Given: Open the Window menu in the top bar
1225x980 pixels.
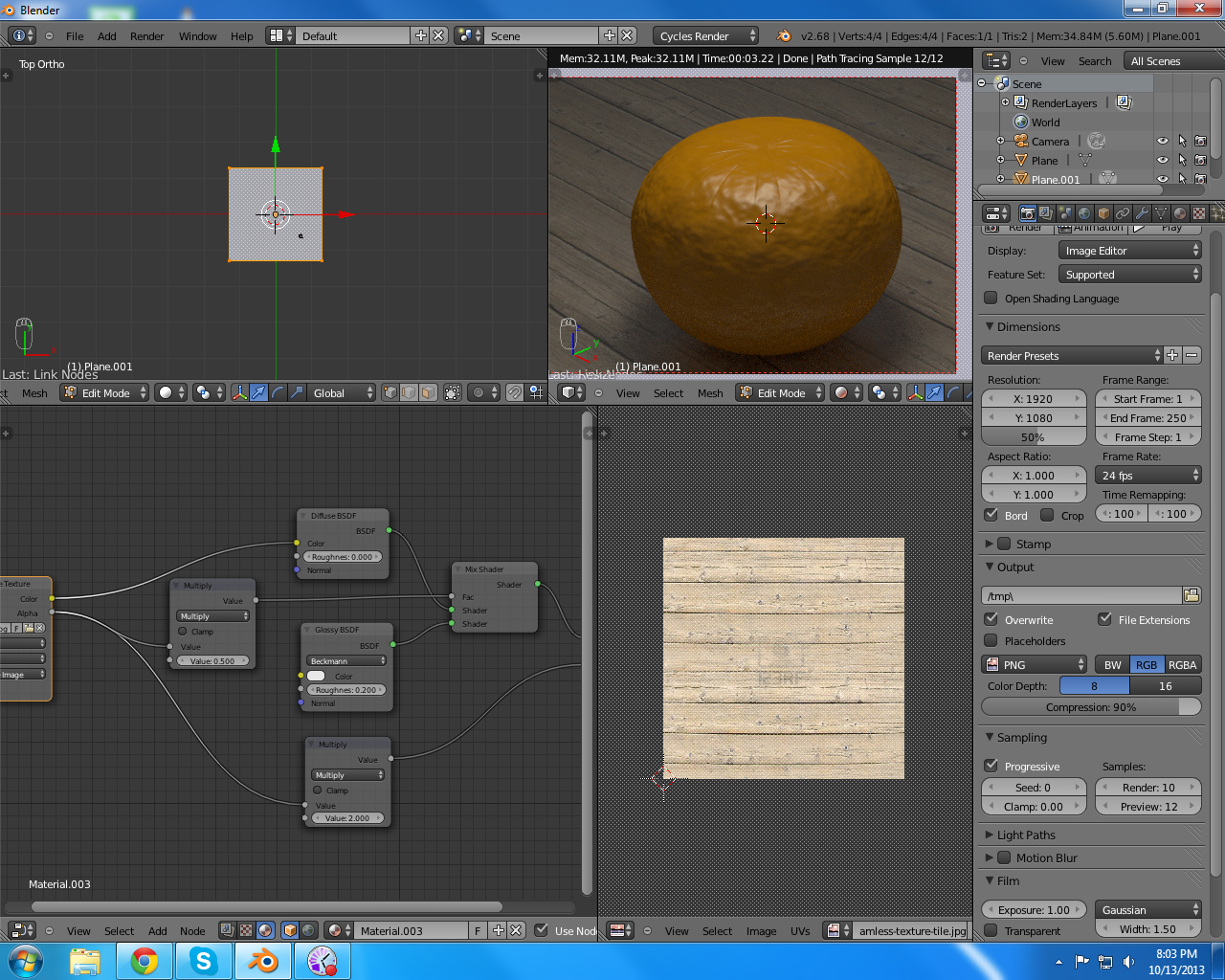Looking at the screenshot, I should coord(197,36).
